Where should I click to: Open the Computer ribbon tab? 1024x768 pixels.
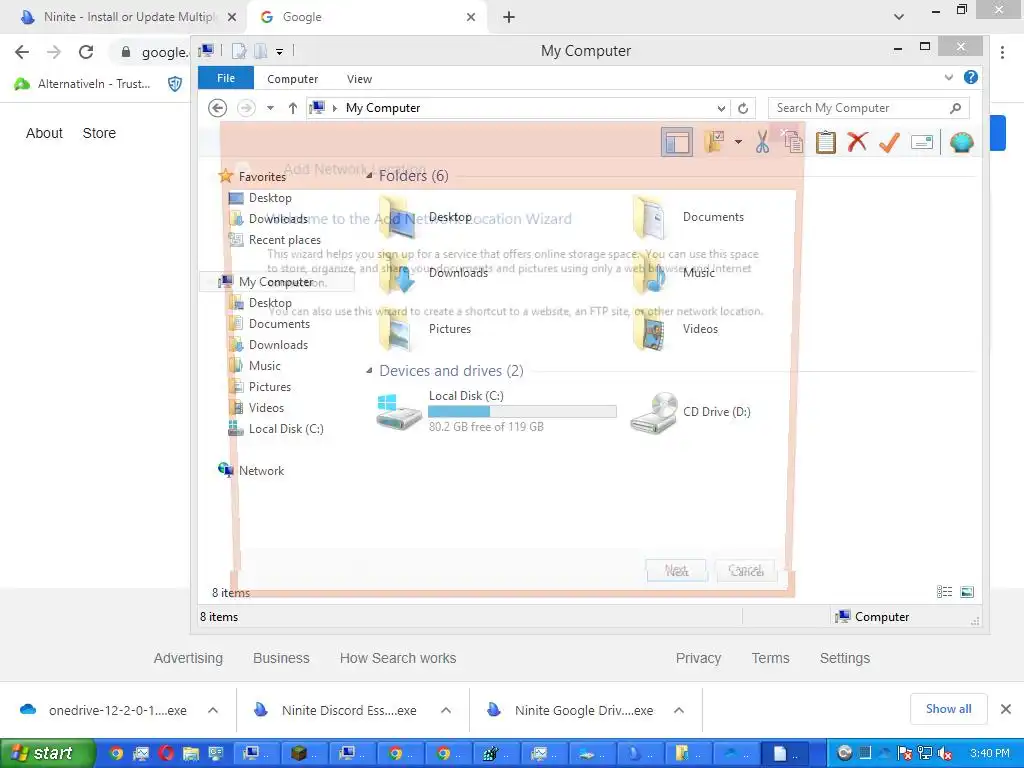click(x=292, y=79)
